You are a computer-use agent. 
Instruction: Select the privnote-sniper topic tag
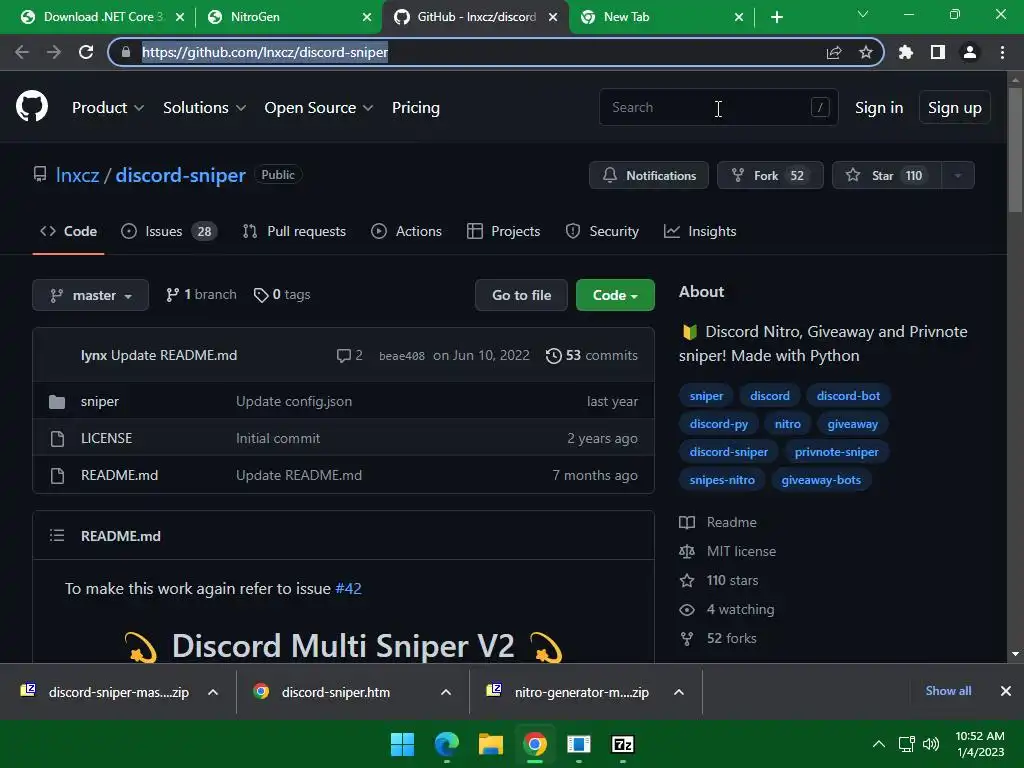point(837,452)
